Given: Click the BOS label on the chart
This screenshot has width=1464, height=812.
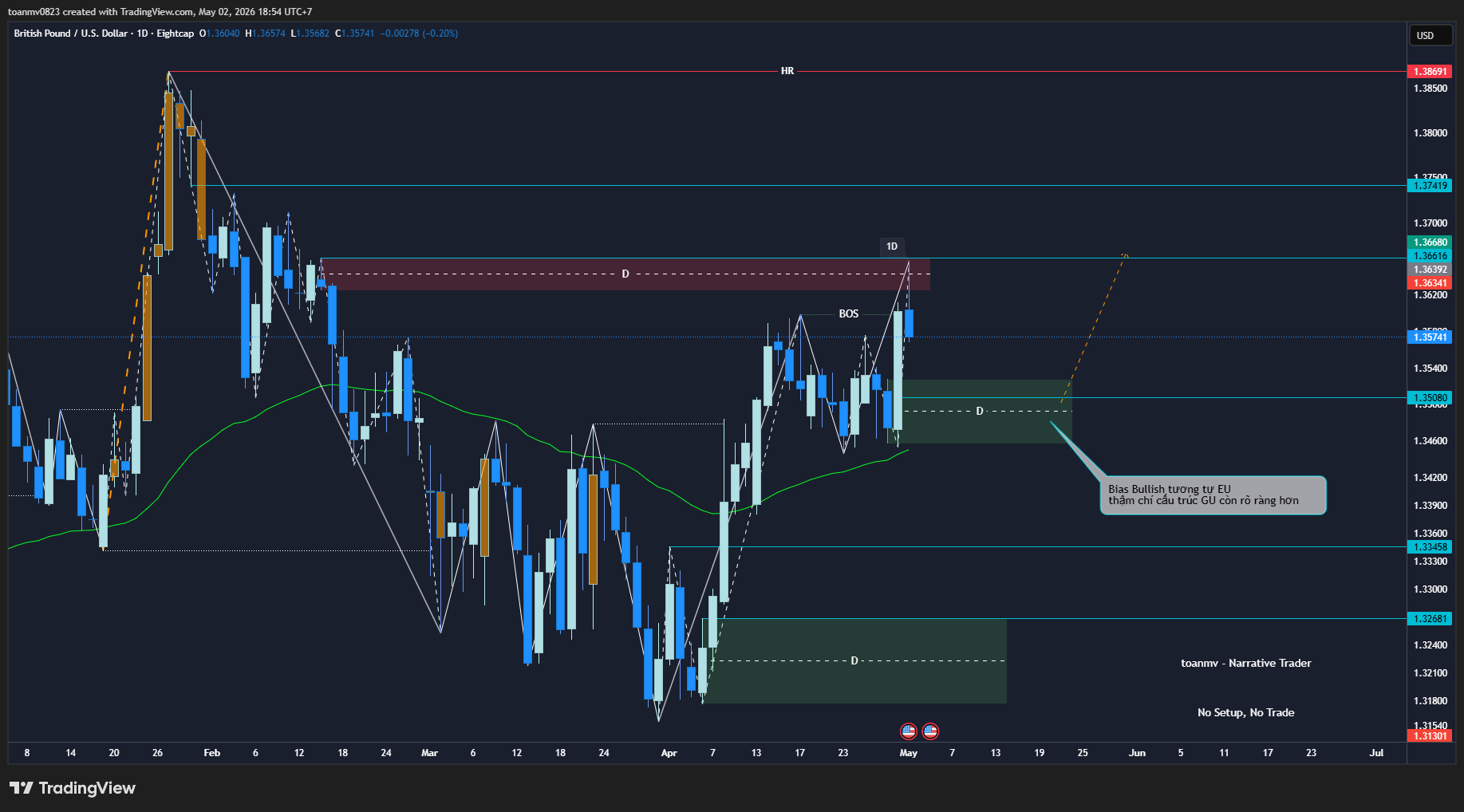Looking at the screenshot, I should point(849,313).
